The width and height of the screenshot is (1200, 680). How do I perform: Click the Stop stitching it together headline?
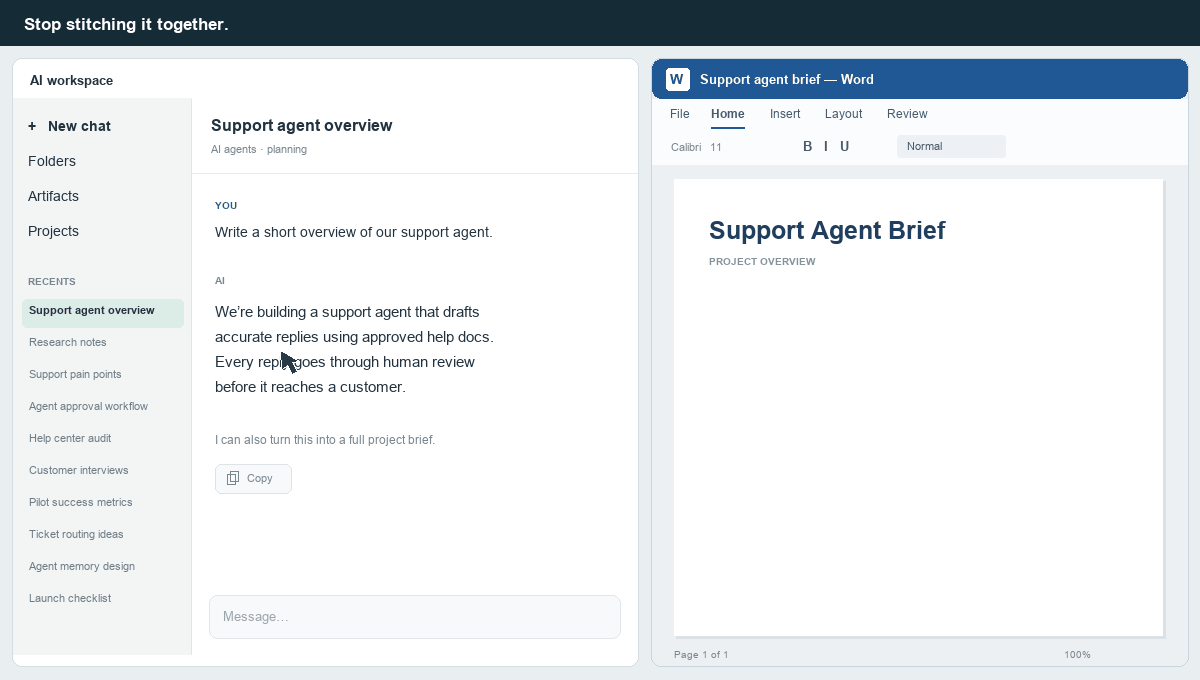[x=126, y=24]
